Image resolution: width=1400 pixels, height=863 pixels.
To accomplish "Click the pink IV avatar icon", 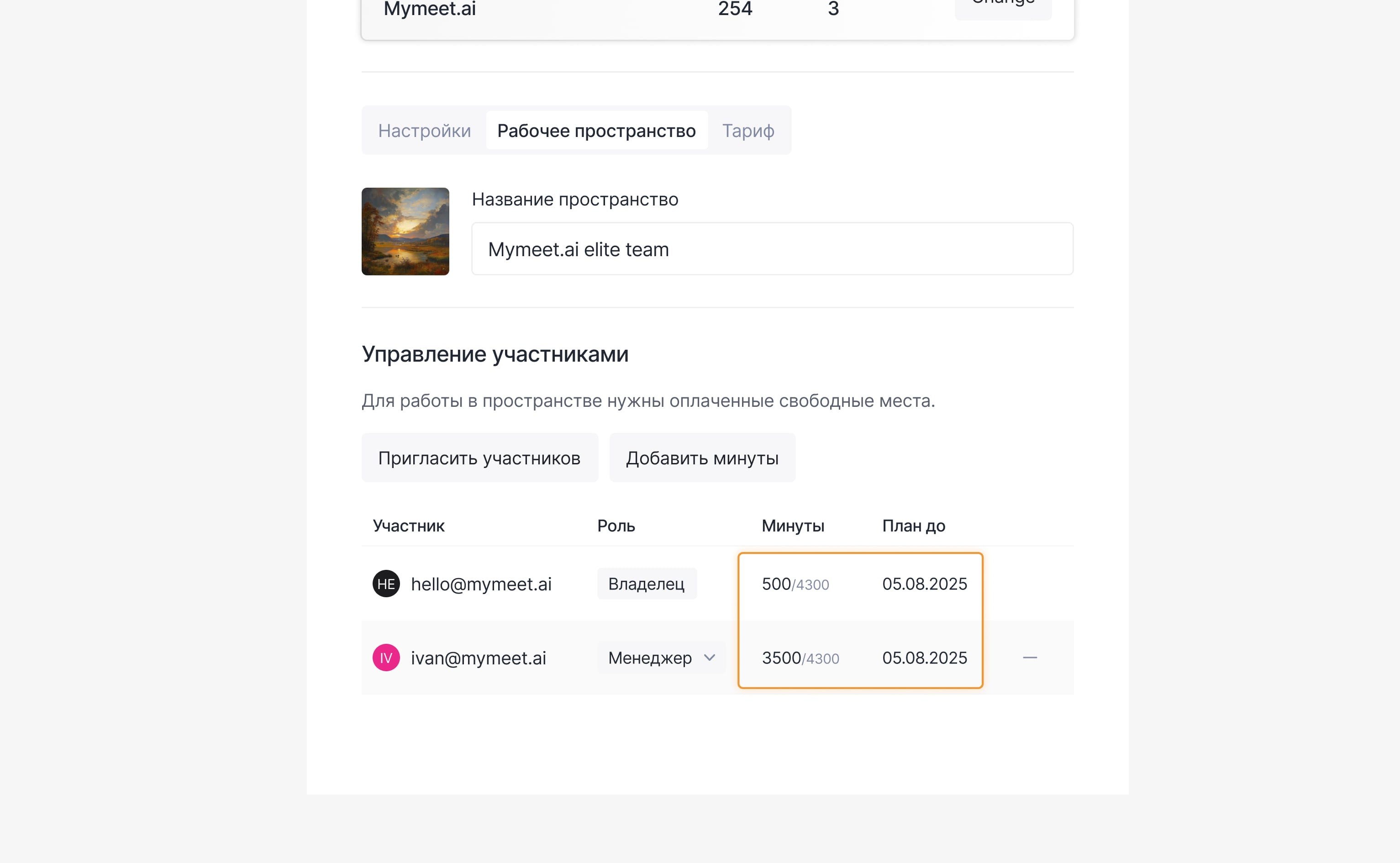I will pyautogui.click(x=386, y=658).
